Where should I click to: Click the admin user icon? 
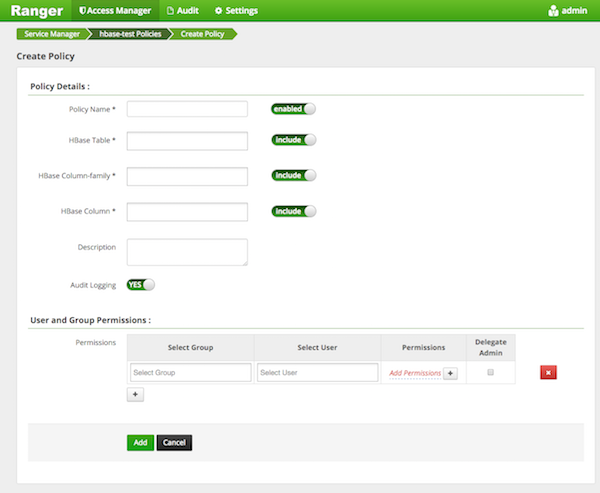pyautogui.click(x=553, y=11)
